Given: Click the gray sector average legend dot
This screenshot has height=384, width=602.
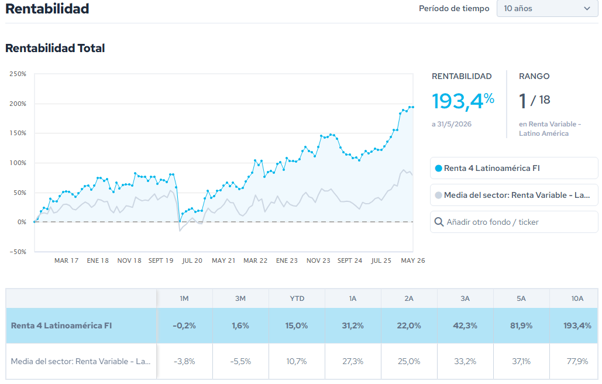Looking at the screenshot, I should click(438, 195).
